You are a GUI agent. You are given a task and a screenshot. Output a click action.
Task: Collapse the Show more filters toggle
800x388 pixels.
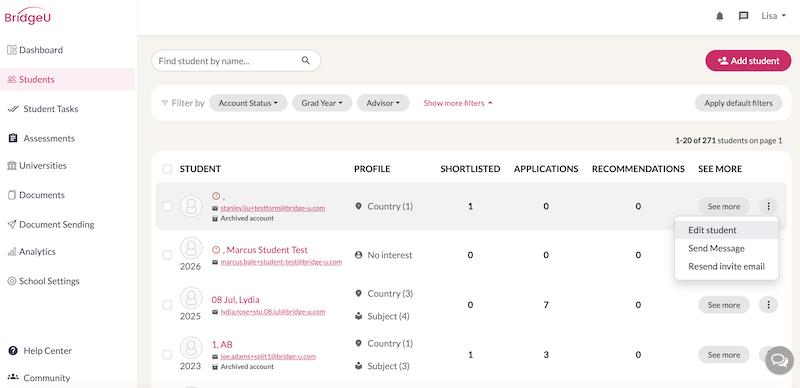click(x=458, y=103)
